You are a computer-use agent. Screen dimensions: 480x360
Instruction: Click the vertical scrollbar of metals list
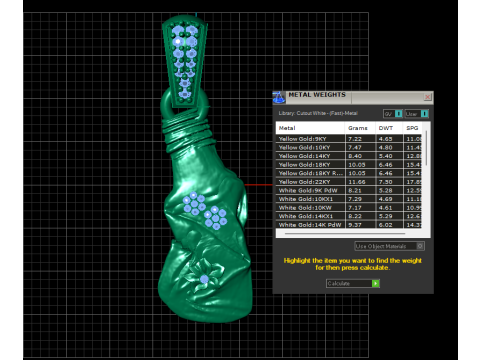[x=426, y=147]
